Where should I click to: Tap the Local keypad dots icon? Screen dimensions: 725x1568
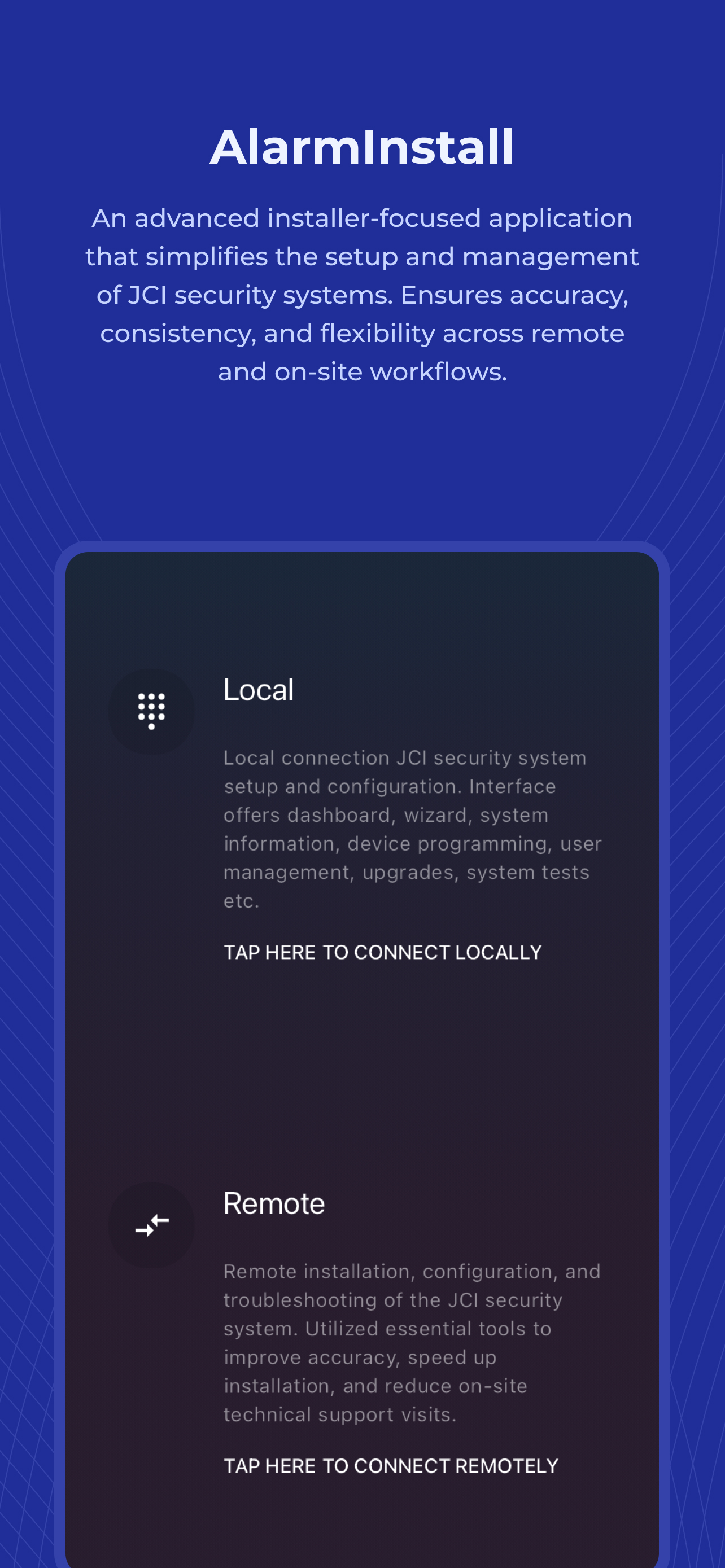click(x=151, y=711)
